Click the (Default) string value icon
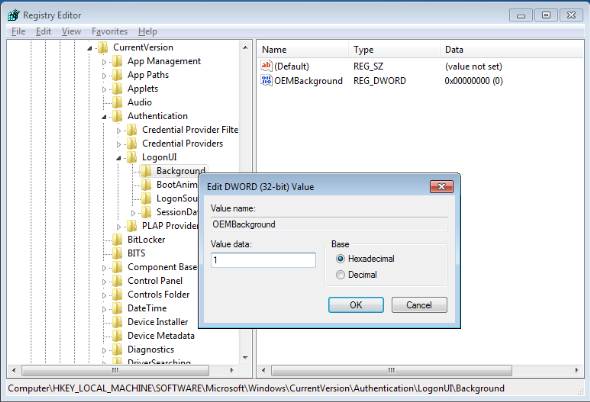This screenshot has width=590, height=402. pyautogui.click(x=266, y=66)
